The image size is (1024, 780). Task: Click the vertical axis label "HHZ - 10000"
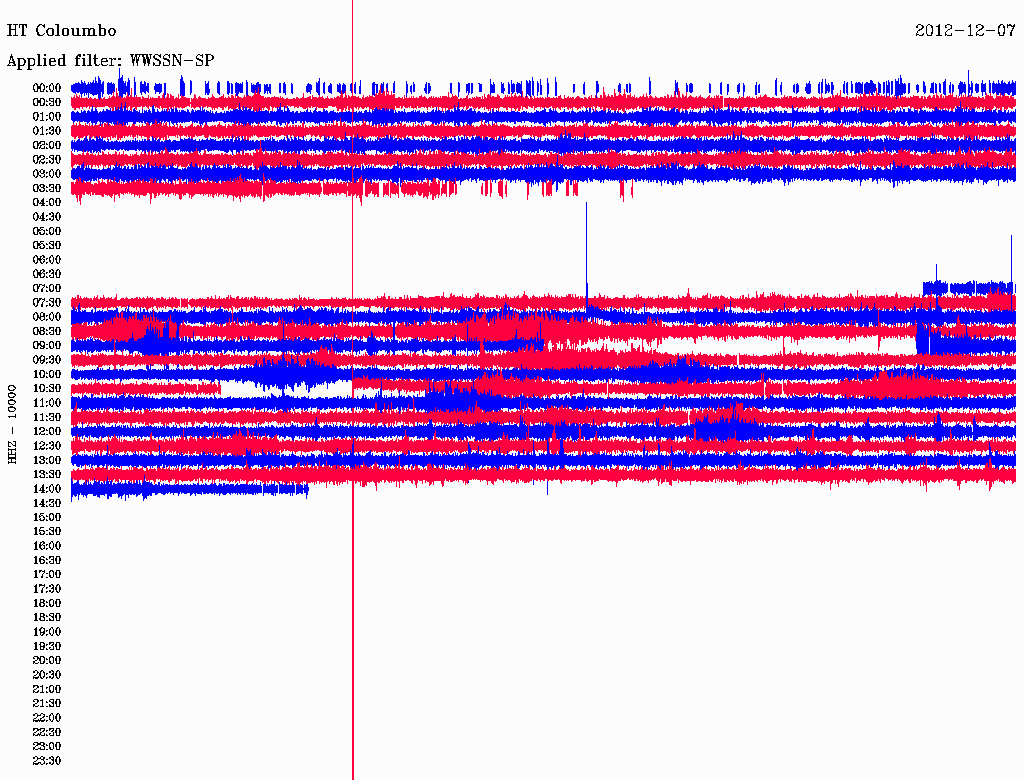(x=12, y=424)
